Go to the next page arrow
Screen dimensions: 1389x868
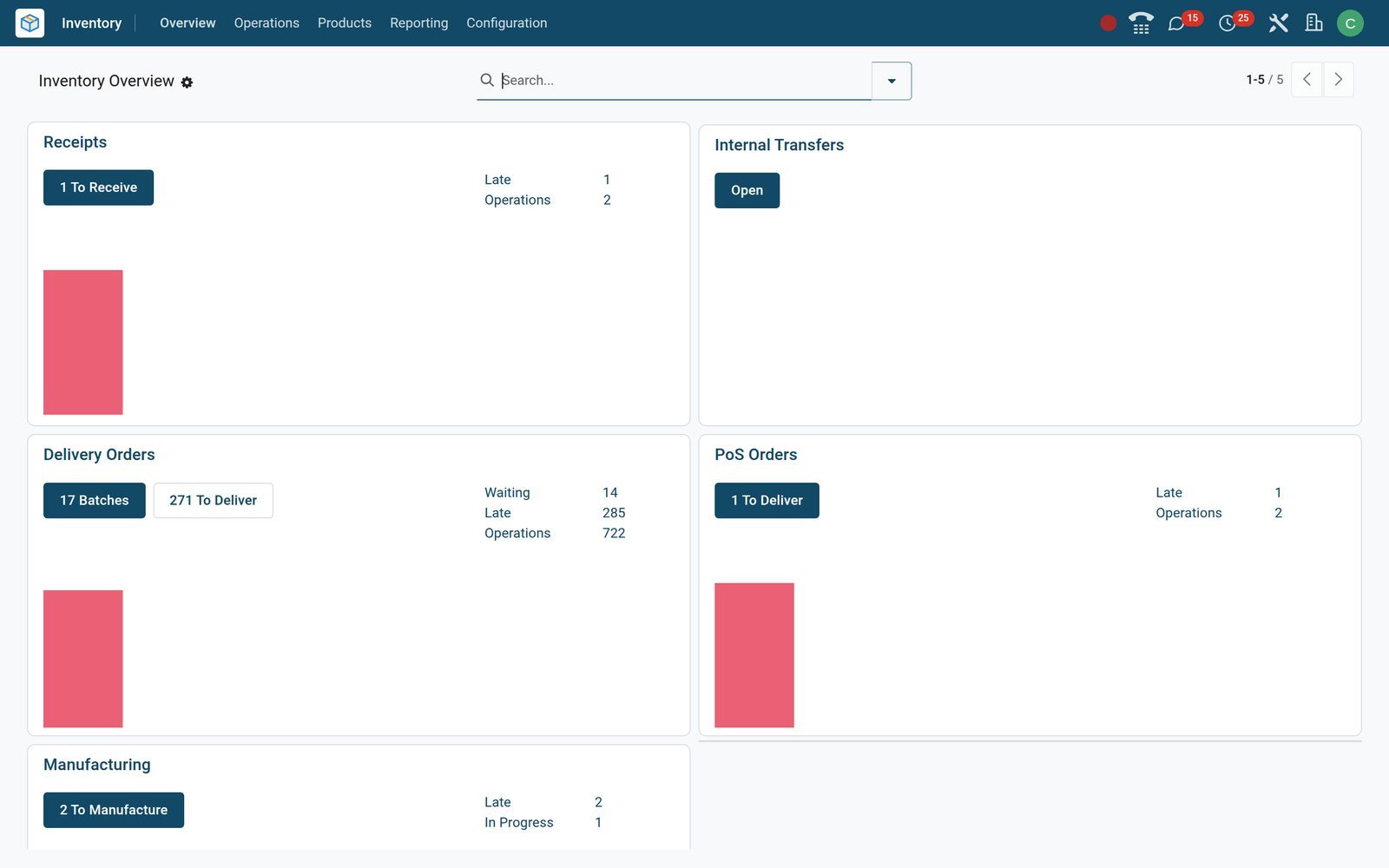pyautogui.click(x=1338, y=80)
